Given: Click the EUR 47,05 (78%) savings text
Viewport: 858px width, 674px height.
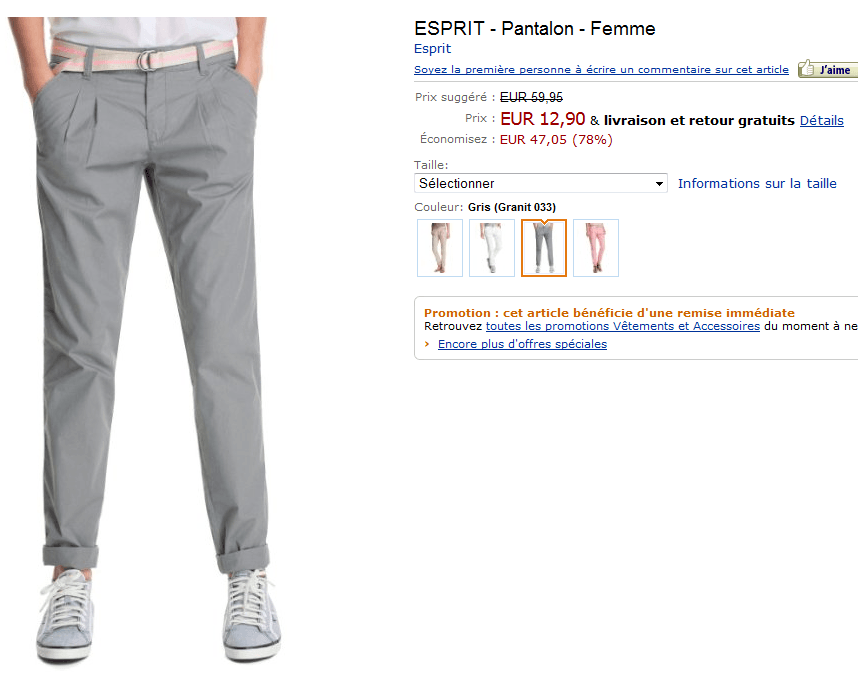Looking at the screenshot, I should [556, 140].
